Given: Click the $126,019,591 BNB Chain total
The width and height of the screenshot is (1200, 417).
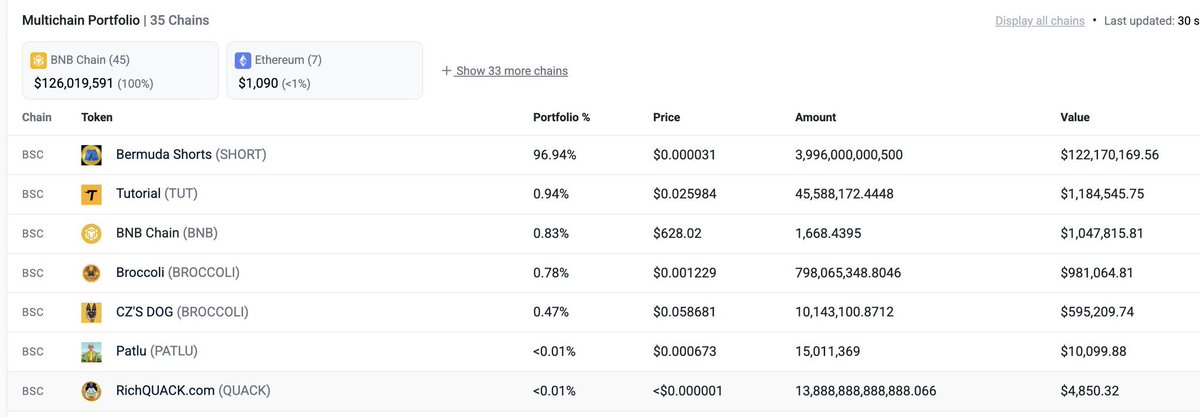Looking at the screenshot, I should coord(74,84).
